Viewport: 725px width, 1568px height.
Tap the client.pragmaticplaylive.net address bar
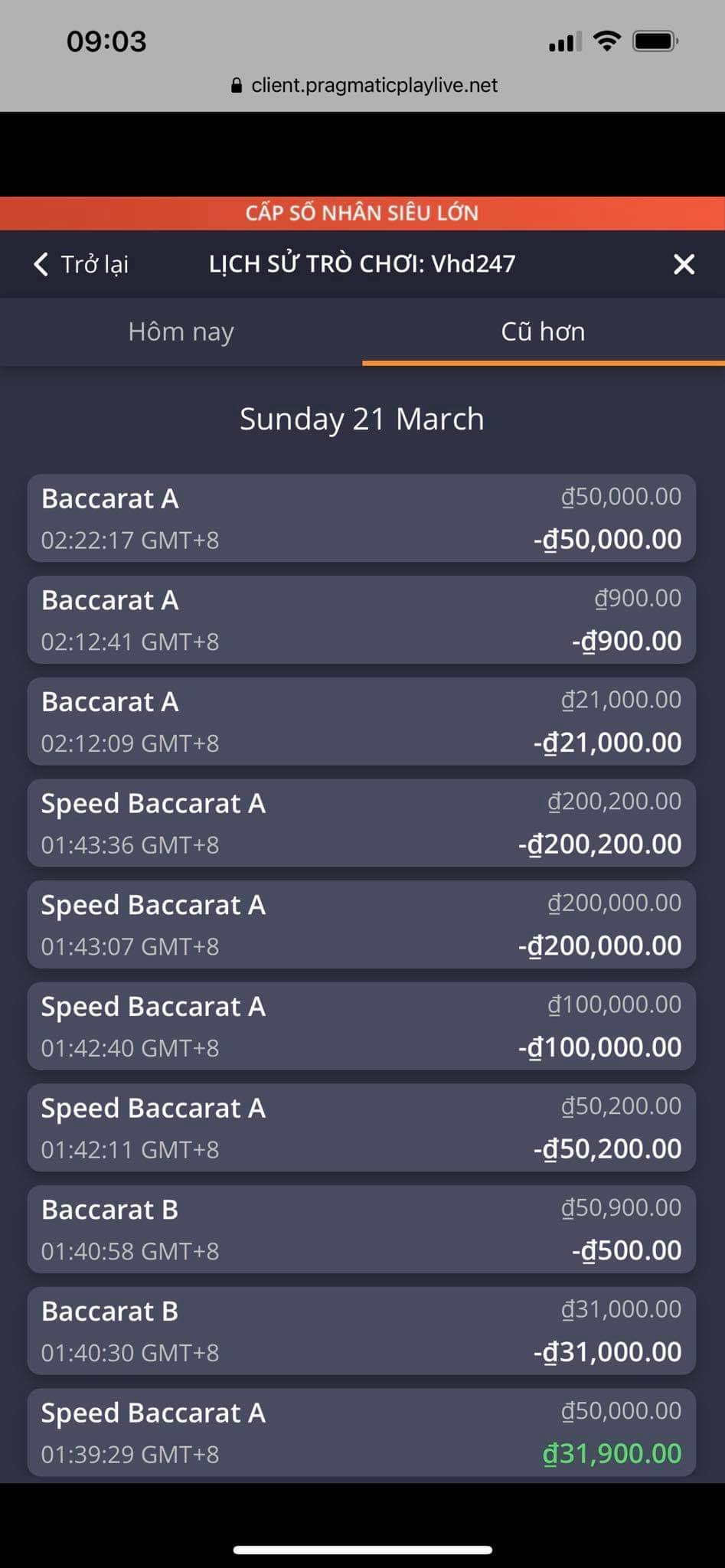[x=374, y=85]
